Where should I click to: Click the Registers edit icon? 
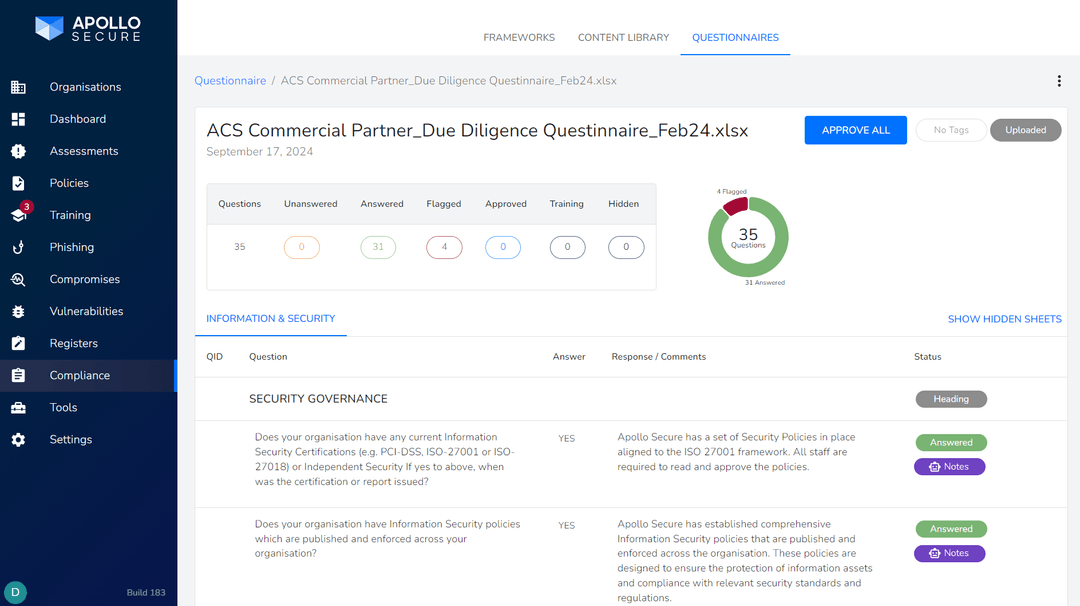pos(19,343)
